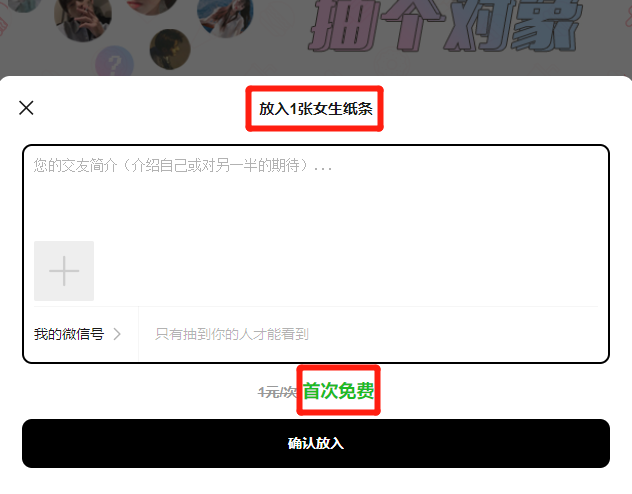Viewport: 632px width, 494px height.
Task: Select the partial avatar with red lips
Action: pos(151,6)
